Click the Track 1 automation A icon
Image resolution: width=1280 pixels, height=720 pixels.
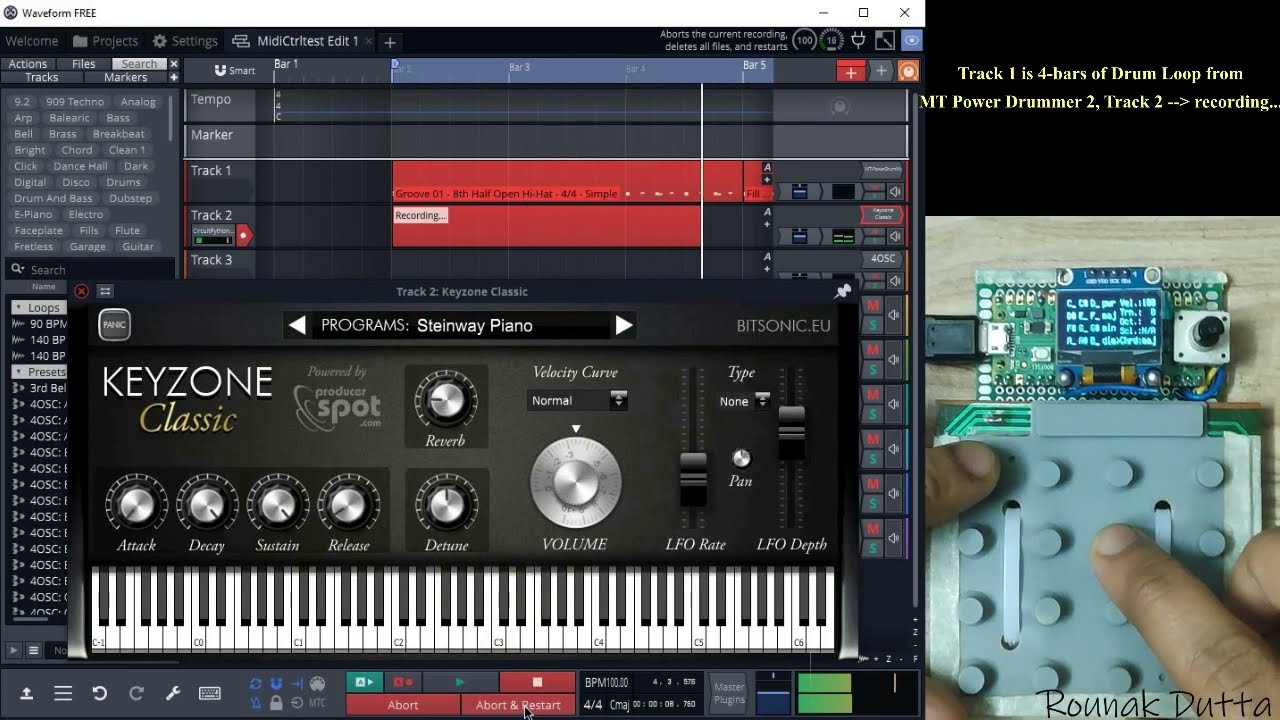(x=767, y=168)
